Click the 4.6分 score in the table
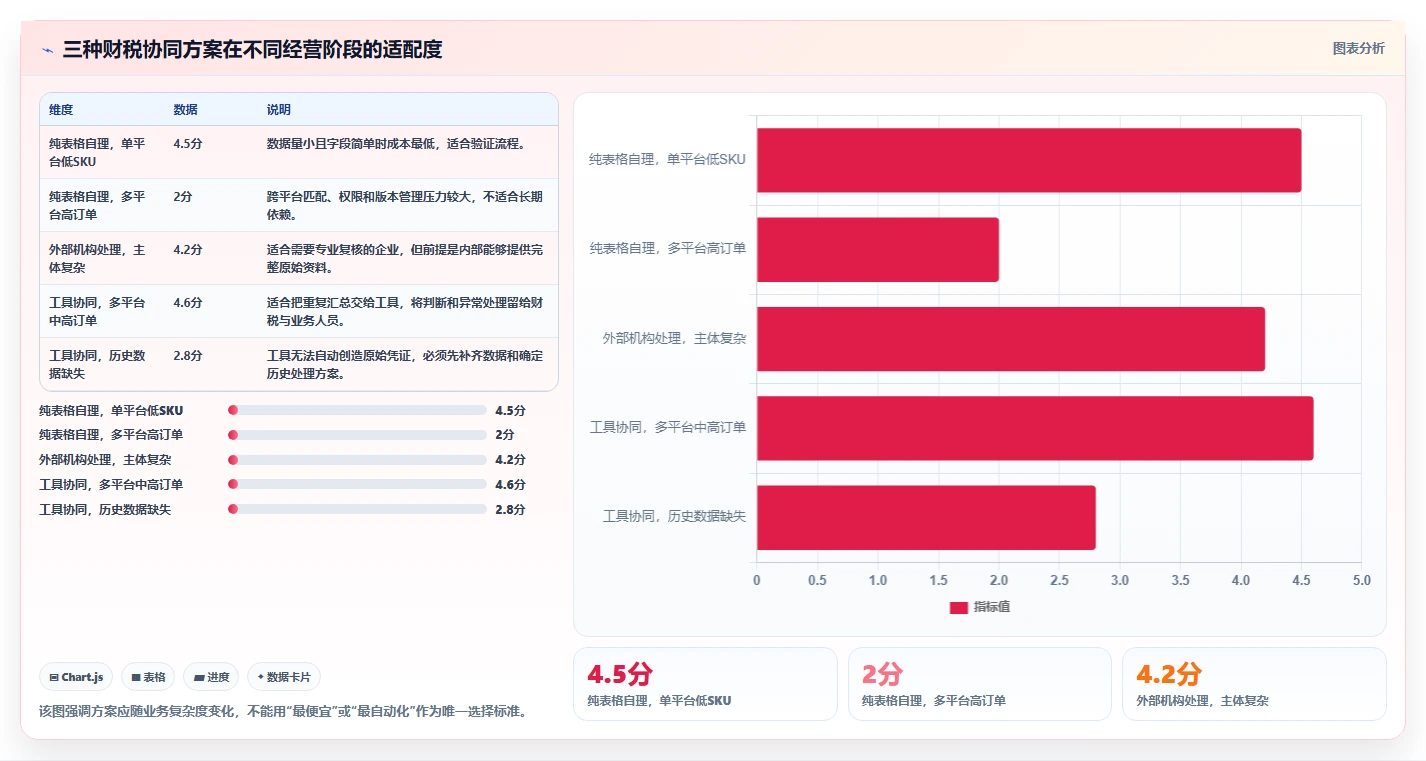This screenshot has width=1426, height=761. (188, 303)
